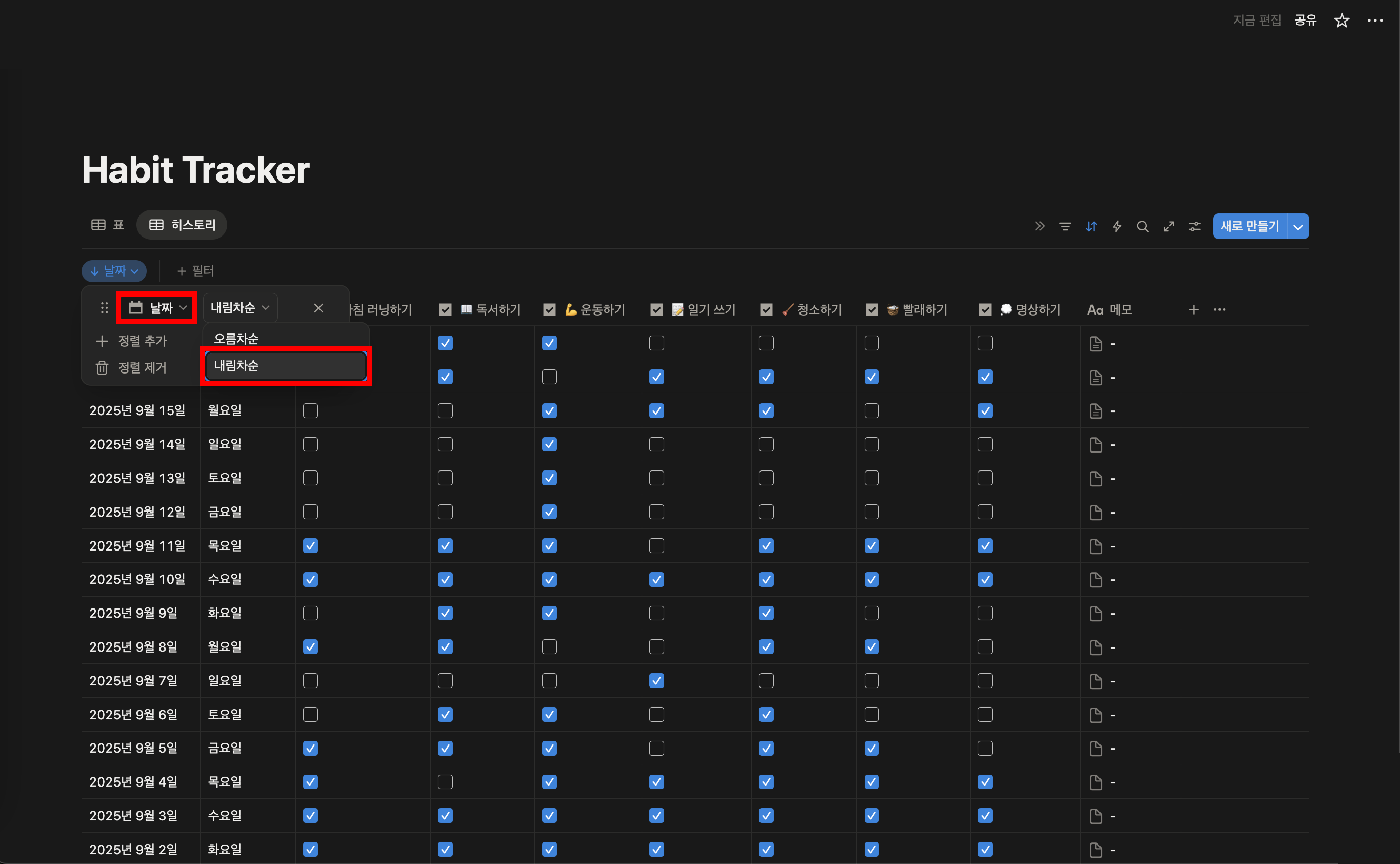This screenshot has height=864, width=1400.
Task: Open the 내림차순 sort direction dropdown
Action: pyautogui.click(x=240, y=308)
